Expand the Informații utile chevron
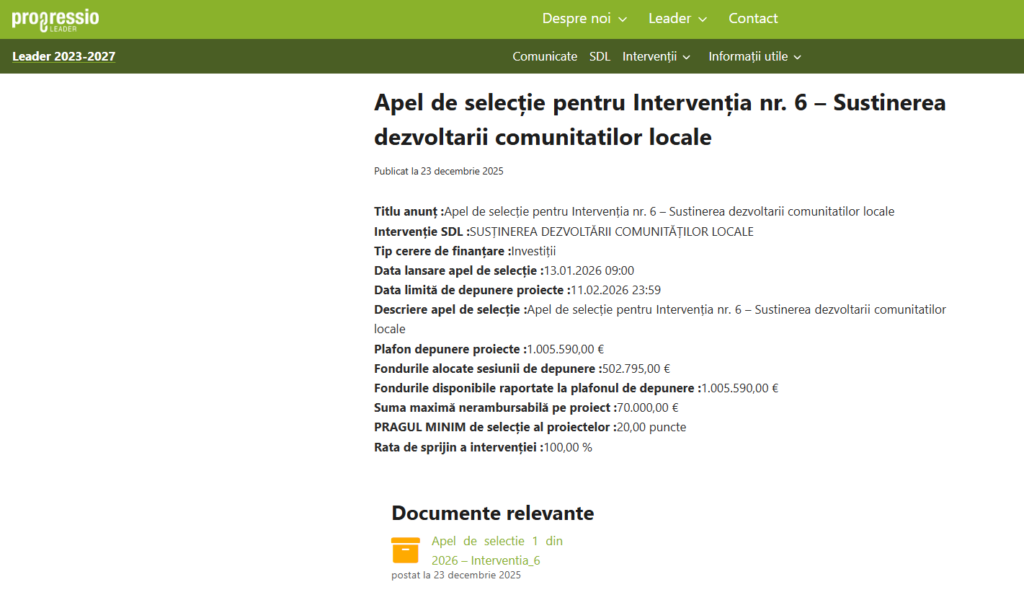Screen dimensions: 1024x613 click(798, 57)
